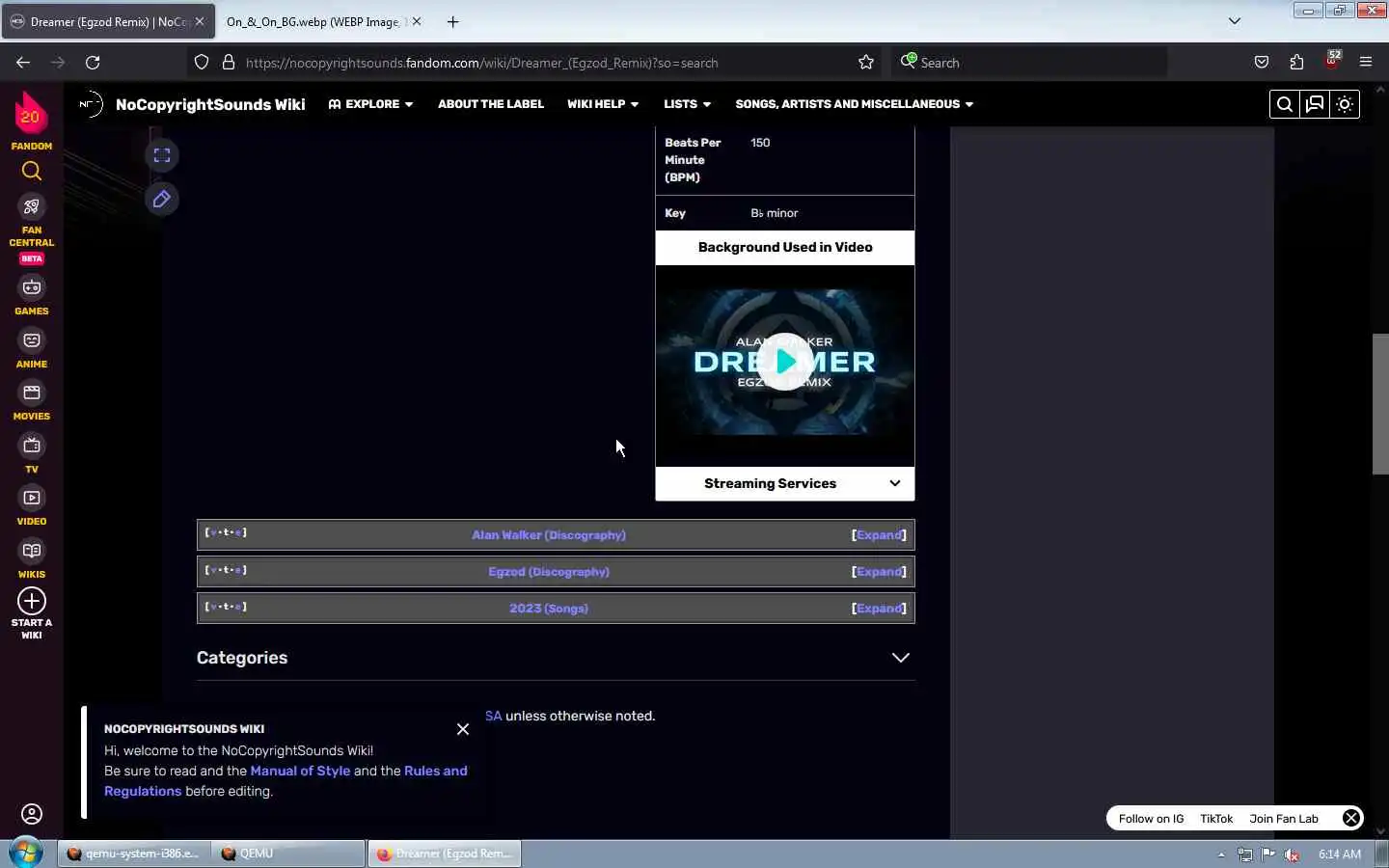Click the wiki header search icon
Screen dimensions: 1389x868
click(1285, 104)
